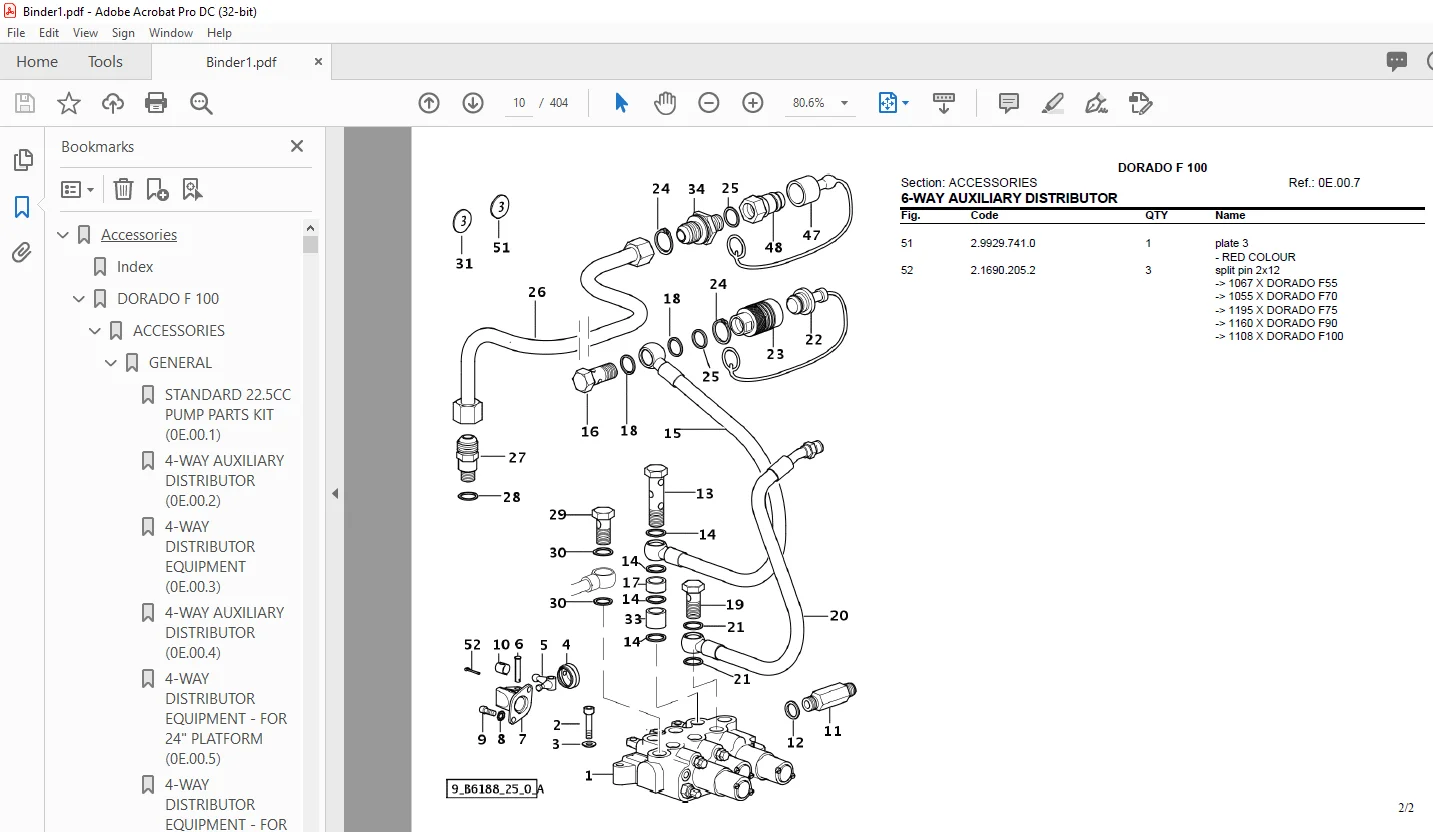This screenshot has width=1433, height=832.
Task: Close the Bookmarks panel
Action: [297, 146]
